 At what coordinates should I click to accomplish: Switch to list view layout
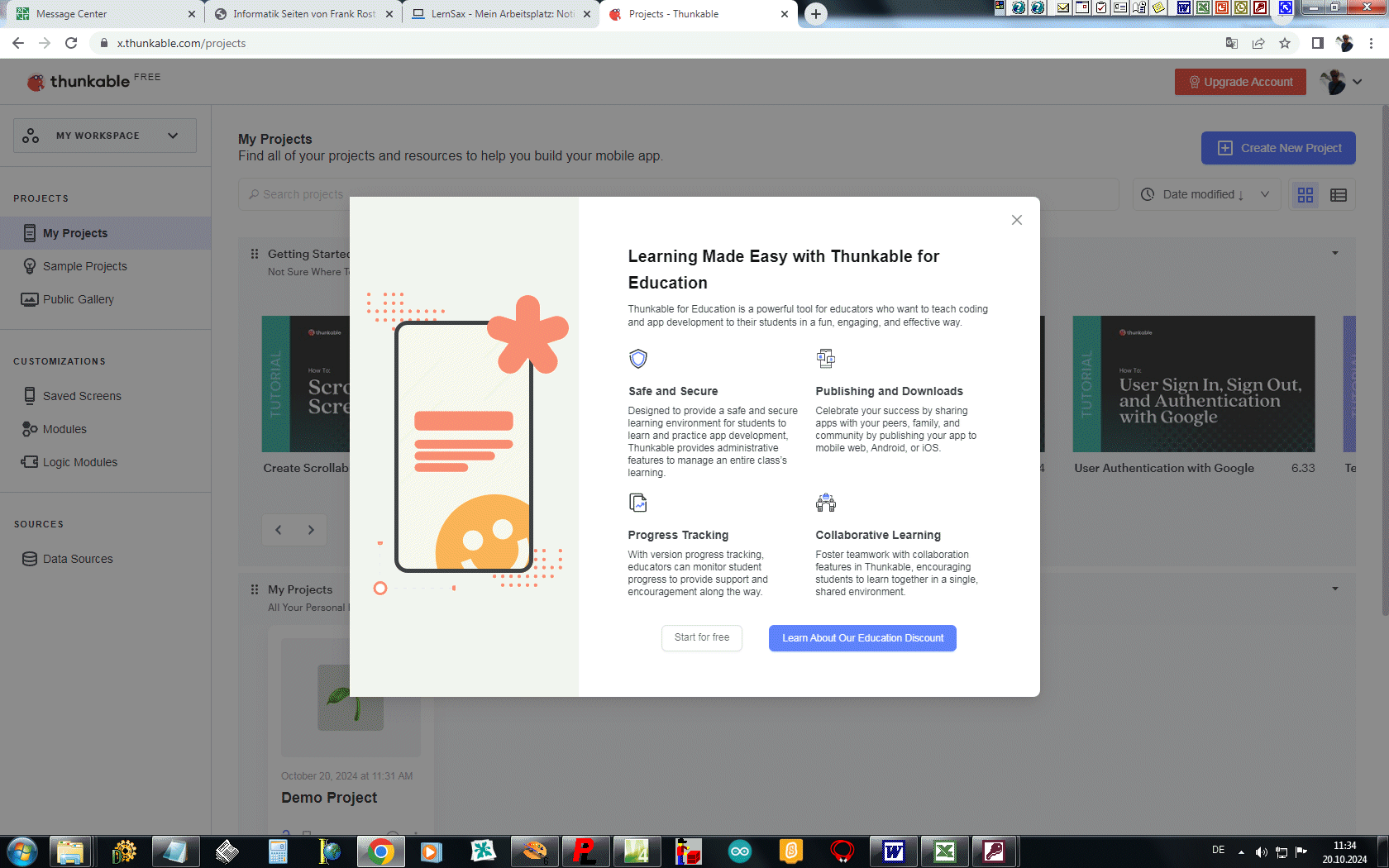click(x=1339, y=195)
